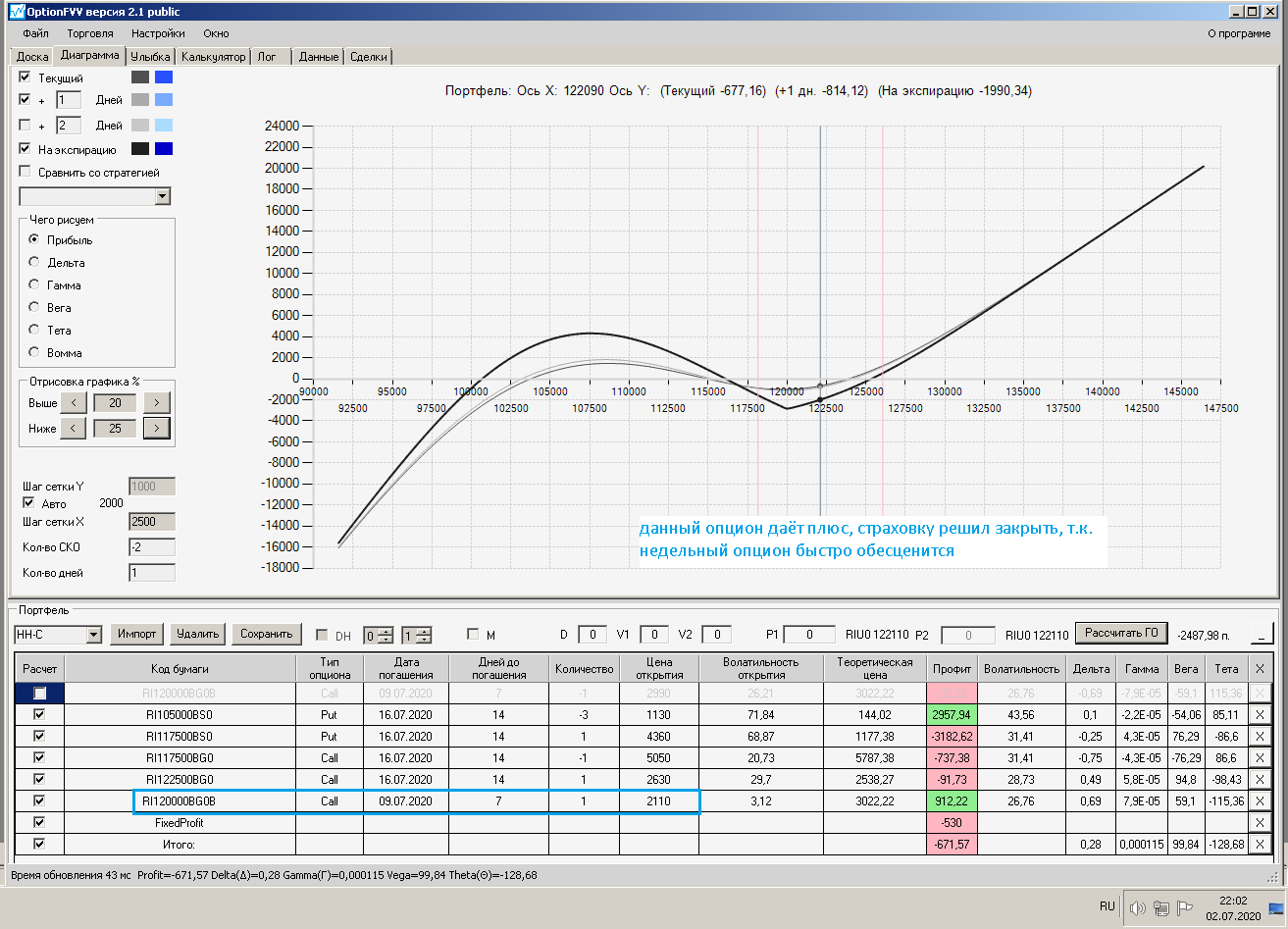Viewport: 1288px width, 929px height.
Task: Select the Прибыль radio button
Action: click(x=35, y=239)
